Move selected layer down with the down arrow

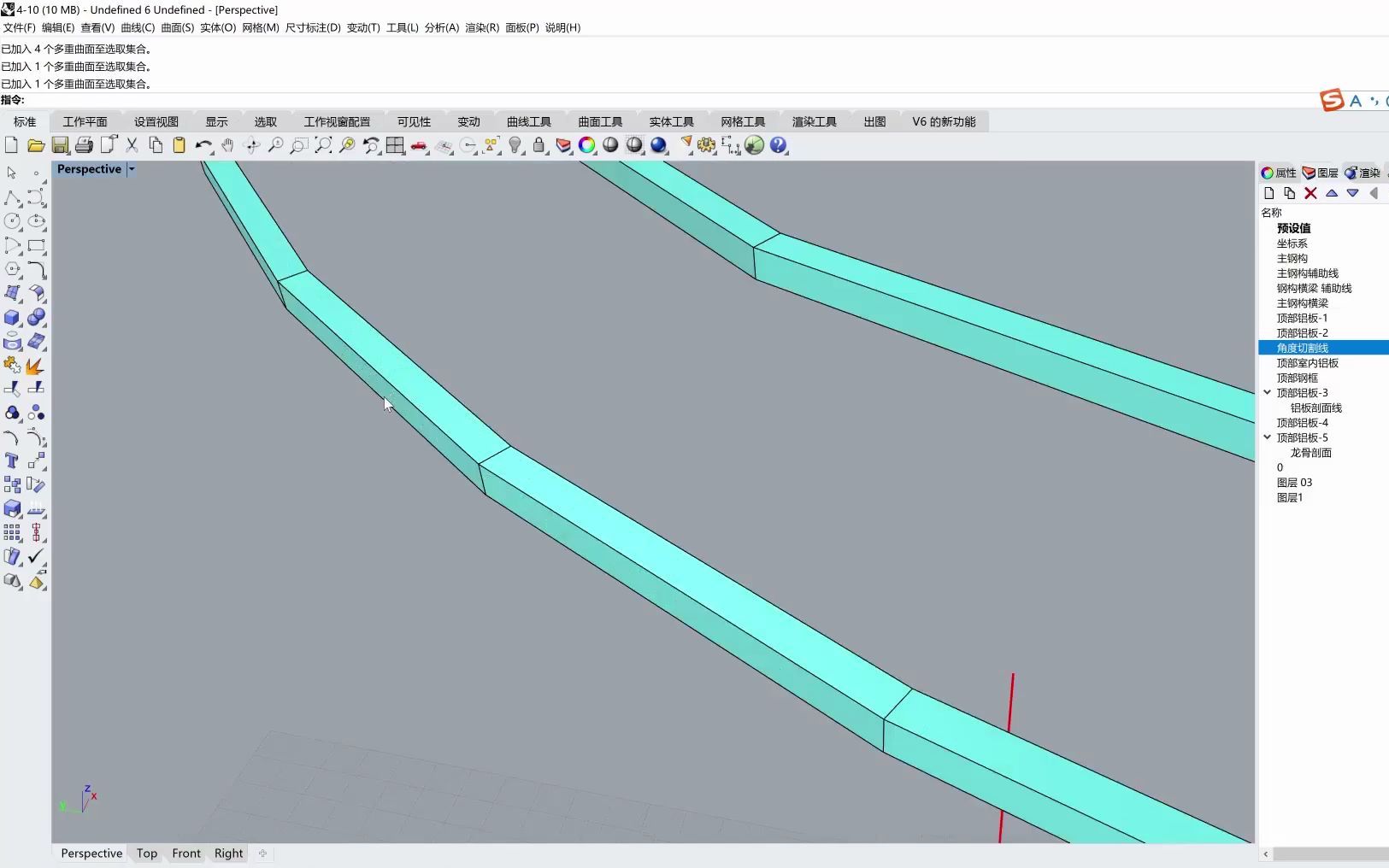[1353, 194]
